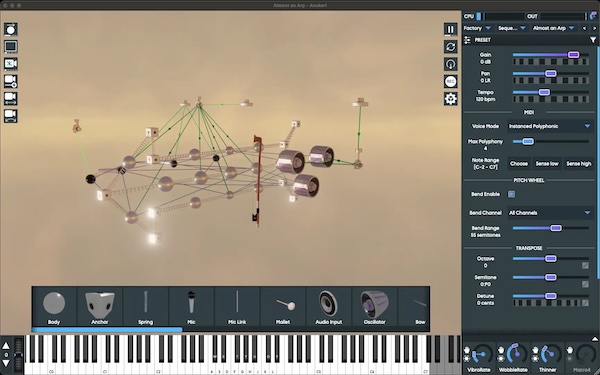This screenshot has height=375, width=600.
Task: Toggle the checkbox next to Detune slider
Action: click(x=585, y=303)
